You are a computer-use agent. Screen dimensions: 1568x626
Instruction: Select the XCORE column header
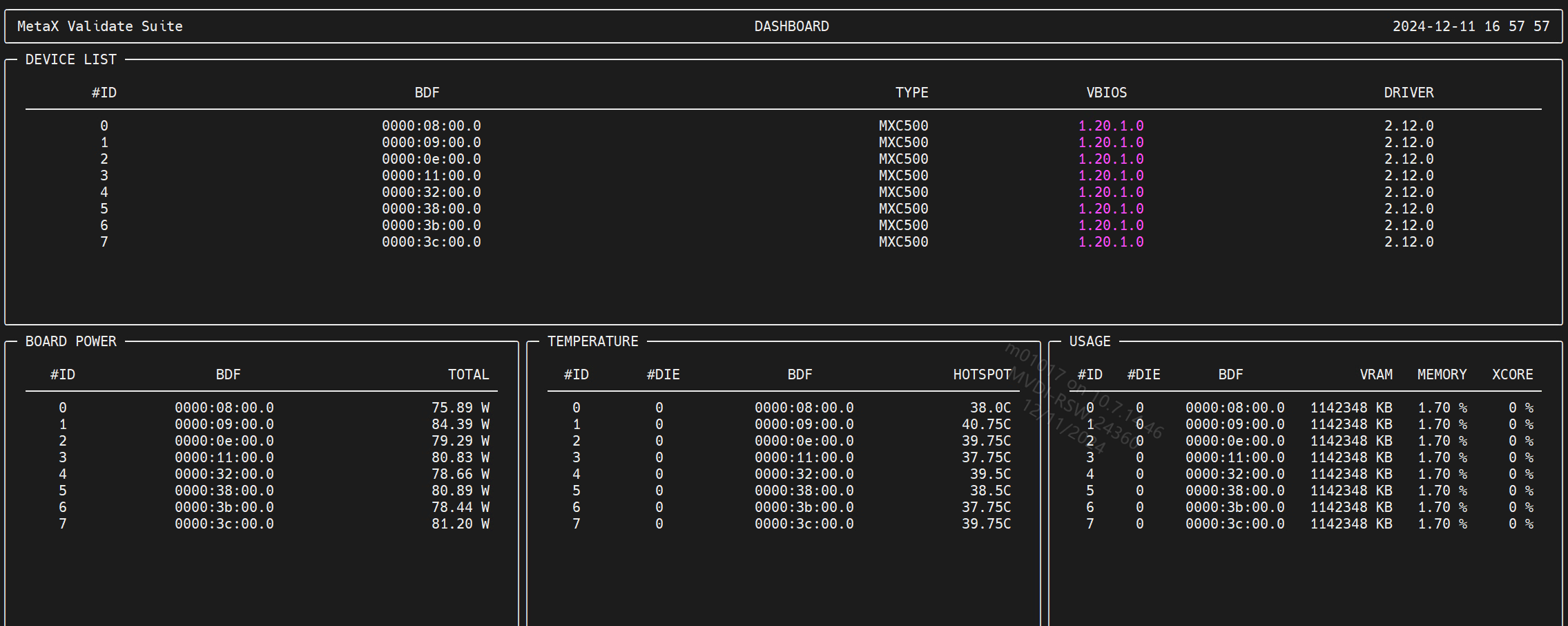tap(1512, 374)
